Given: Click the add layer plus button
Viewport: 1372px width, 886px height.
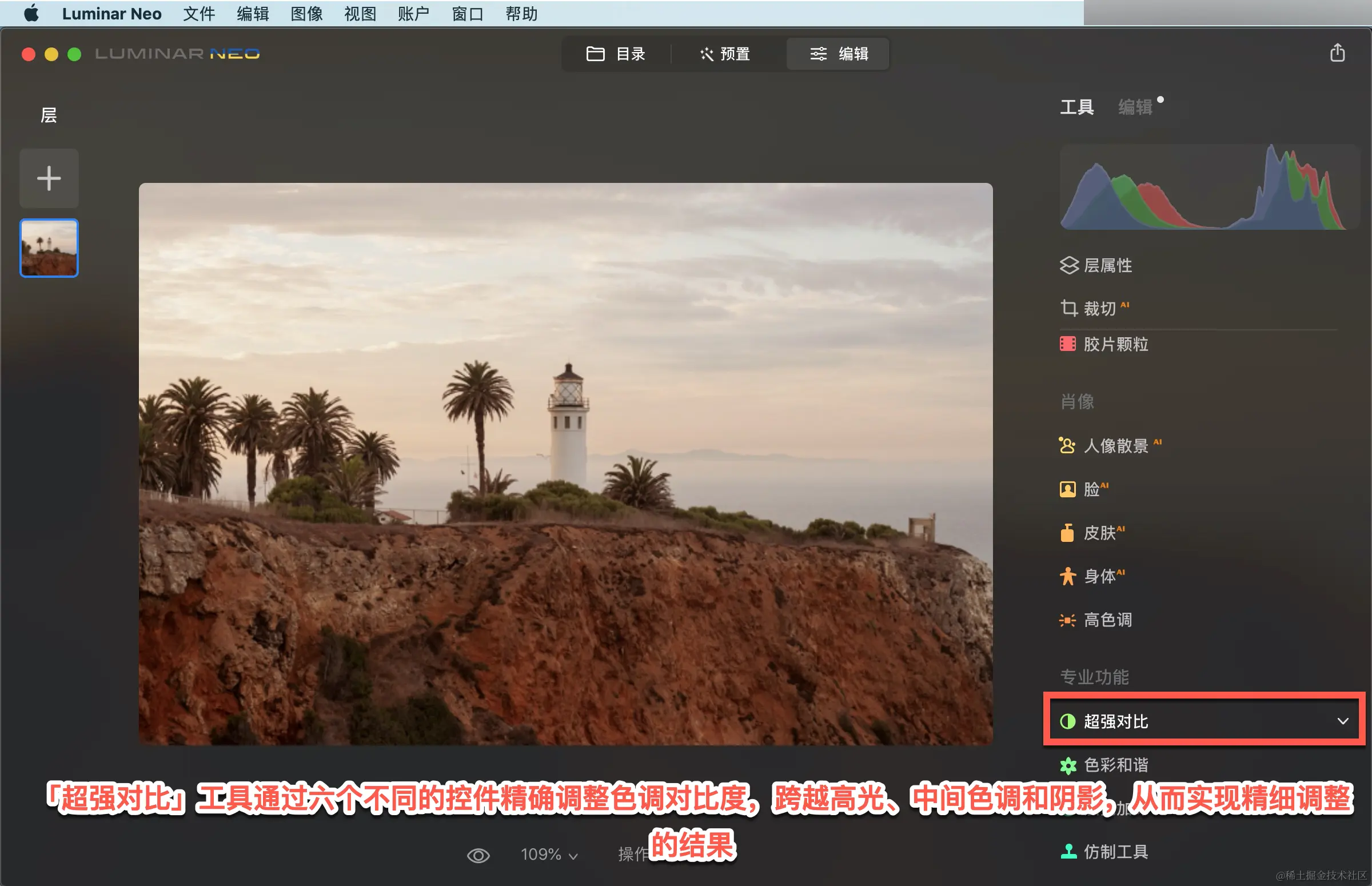Looking at the screenshot, I should pos(49,178).
